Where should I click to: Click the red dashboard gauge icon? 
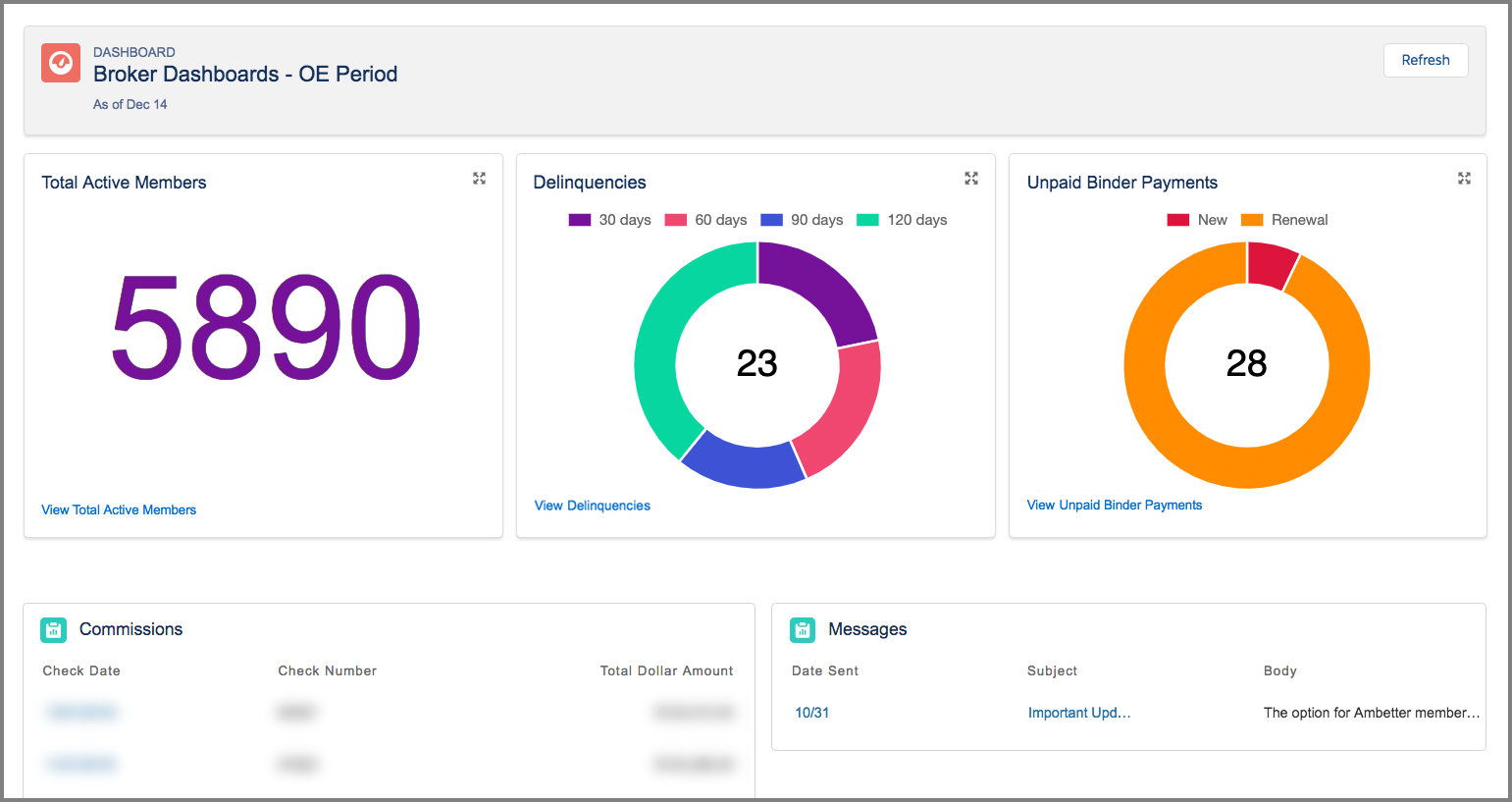tap(61, 63)
